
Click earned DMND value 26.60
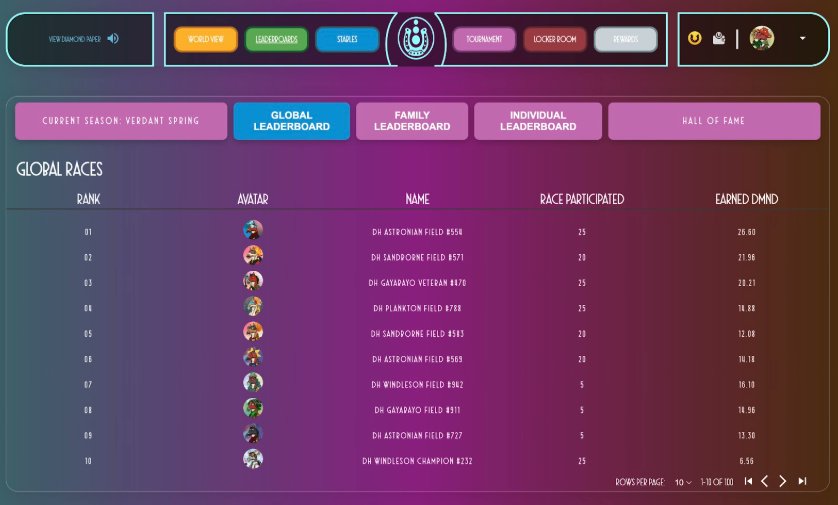click(x=747, y=232)
